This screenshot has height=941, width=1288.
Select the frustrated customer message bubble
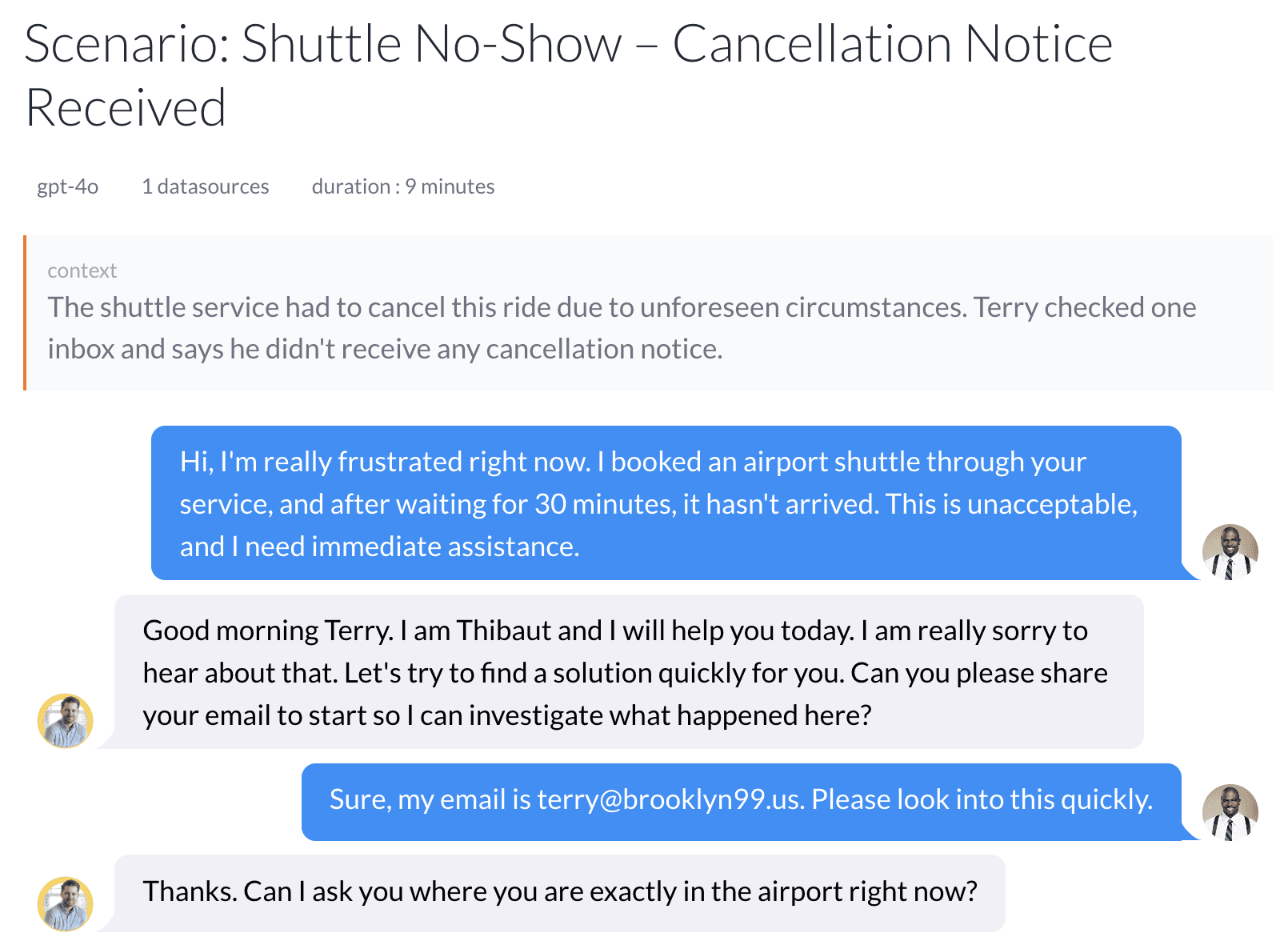(666, 503)
